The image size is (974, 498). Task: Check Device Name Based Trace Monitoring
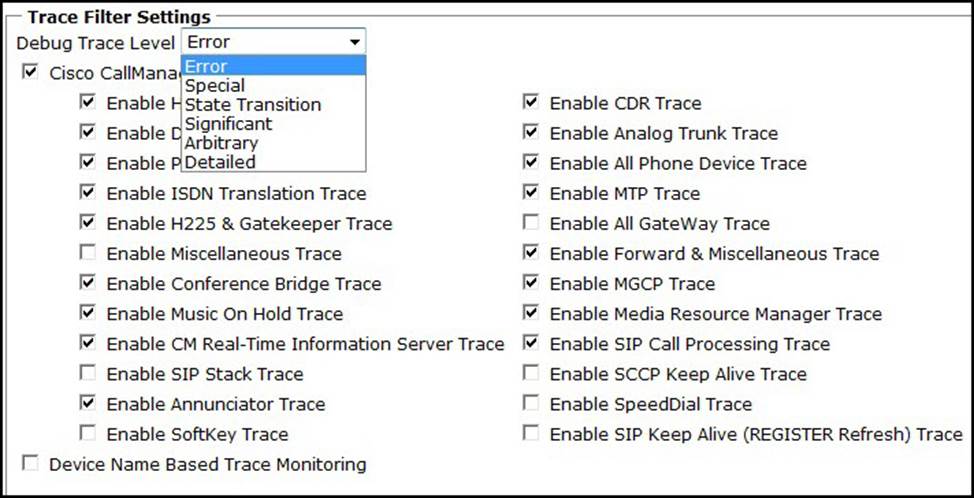click(31, 464)
